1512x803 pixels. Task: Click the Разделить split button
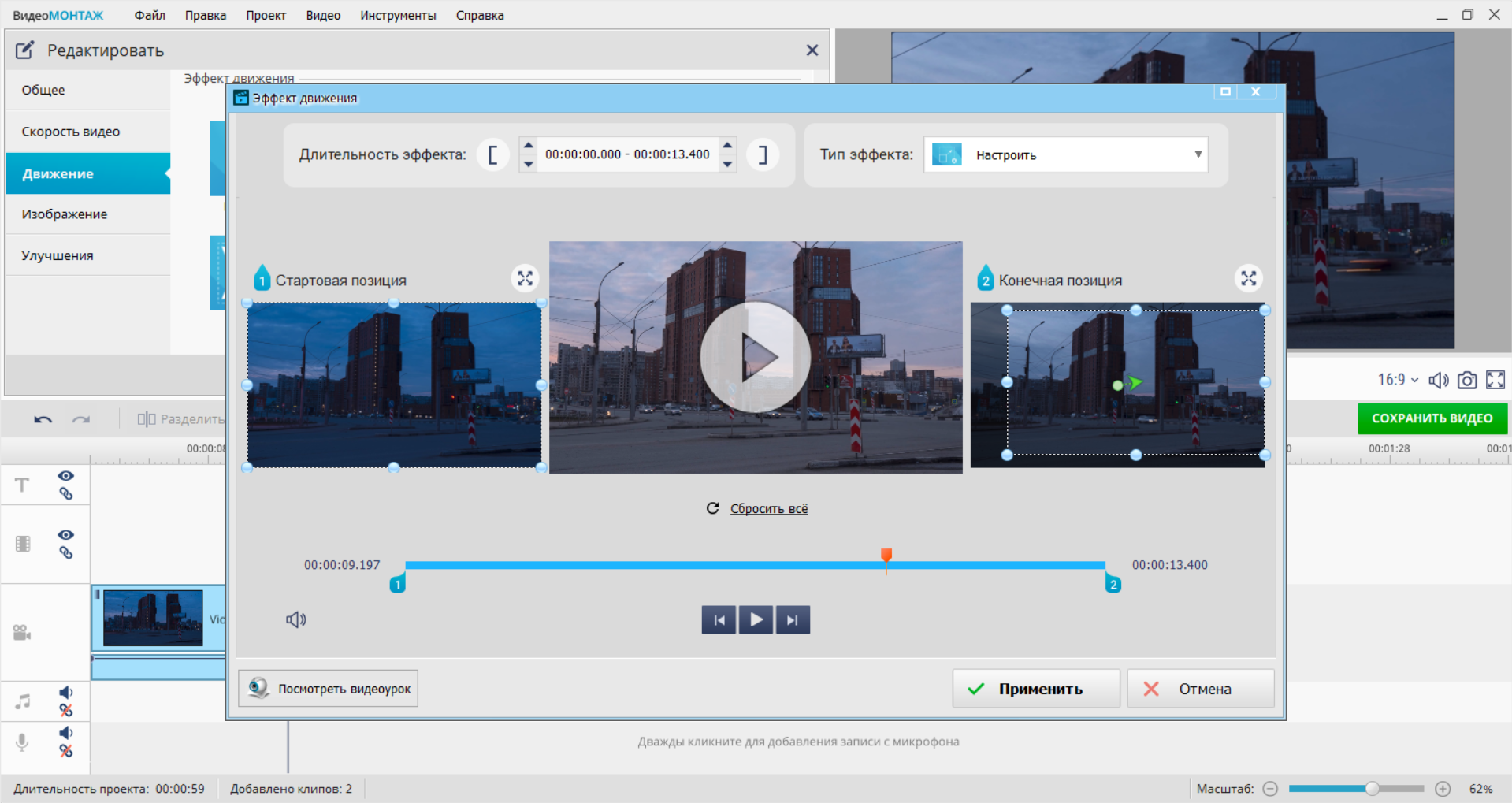pos(180,419)
